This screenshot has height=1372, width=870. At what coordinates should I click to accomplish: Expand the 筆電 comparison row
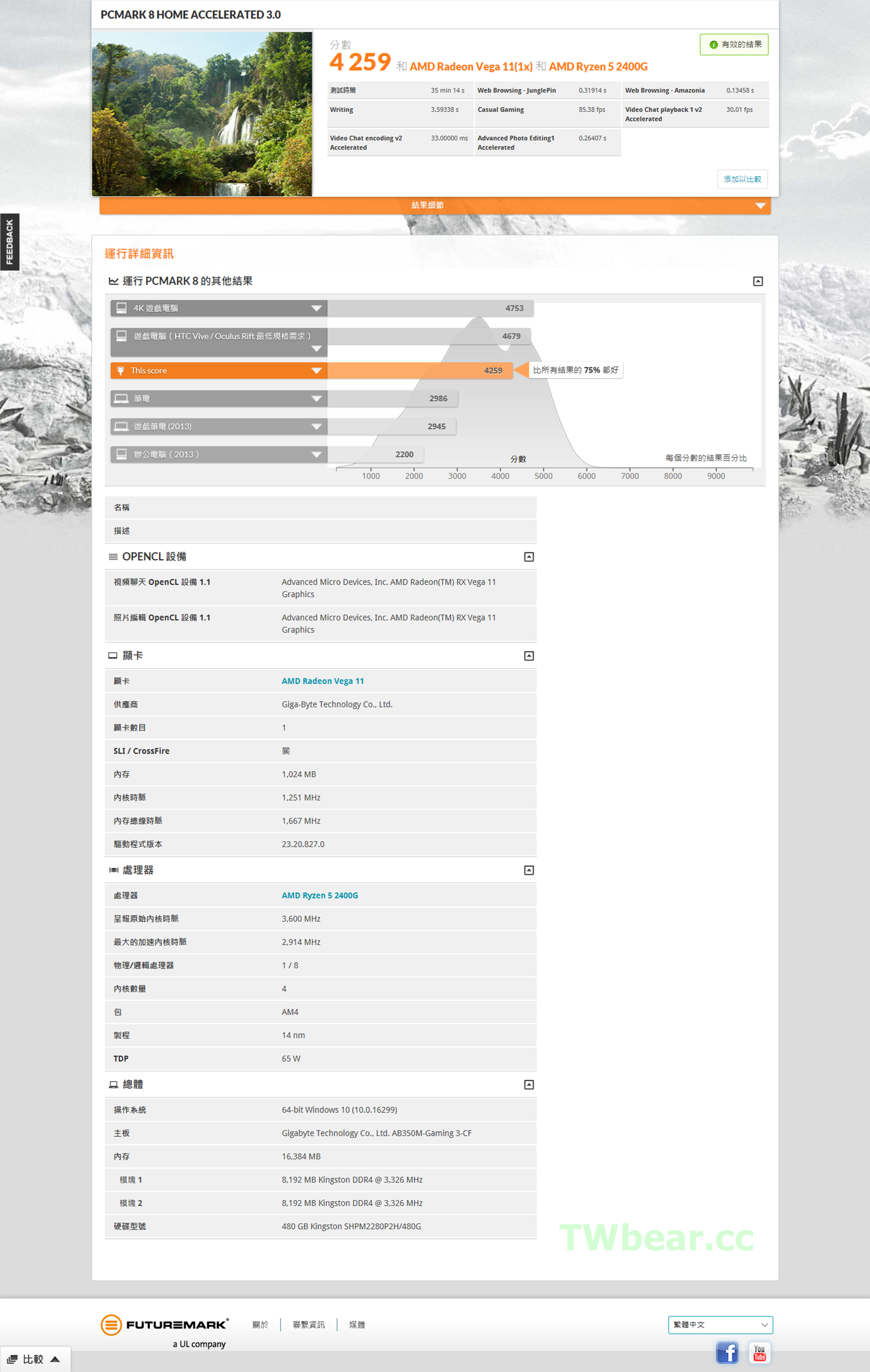(x=316, y=398)
